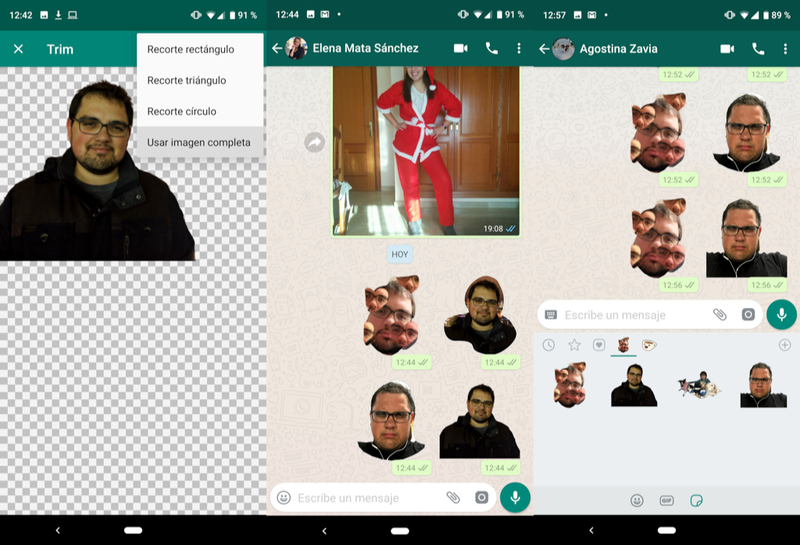The width and height of the screenshot is (800, 545).
Task: Open the Santa costume photo message
Action: [x=426, y=152]
